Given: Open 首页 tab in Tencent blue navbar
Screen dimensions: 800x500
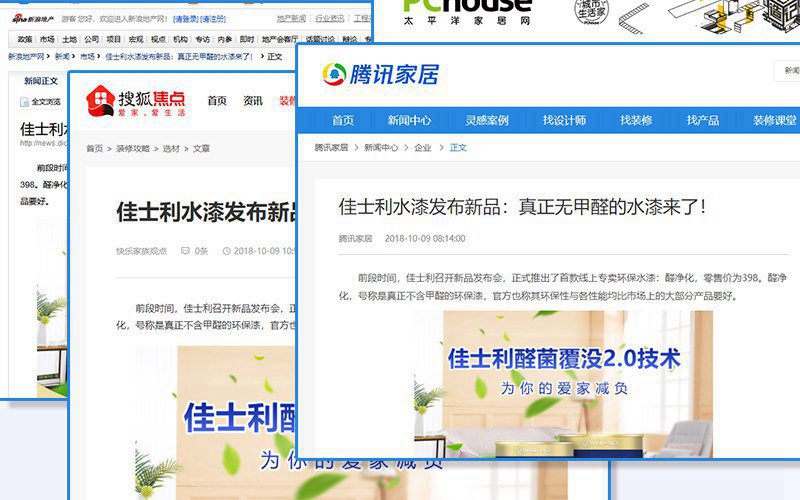Looking at the screenshot, I should pos(343,120).
